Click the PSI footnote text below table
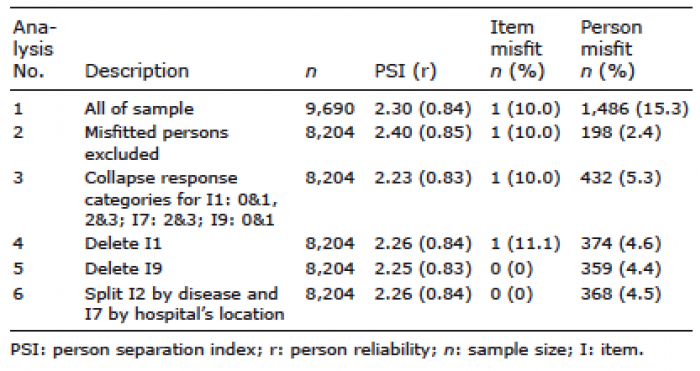Image resolution: width=700 pixels, height=371 pixels. point(327,350)
